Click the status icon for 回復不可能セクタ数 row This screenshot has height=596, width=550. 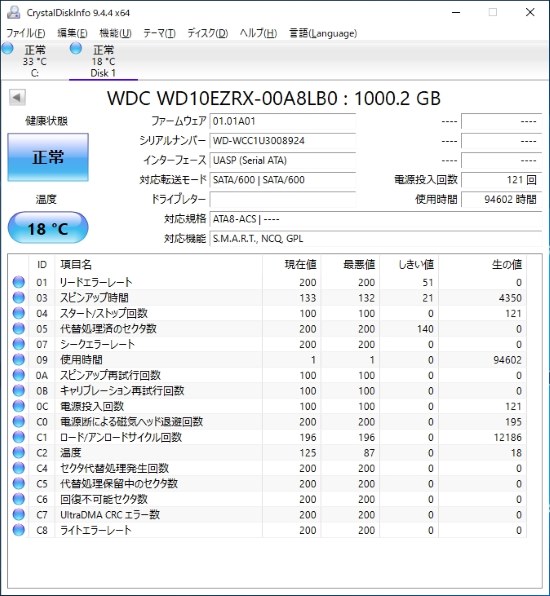pos(19,499)
